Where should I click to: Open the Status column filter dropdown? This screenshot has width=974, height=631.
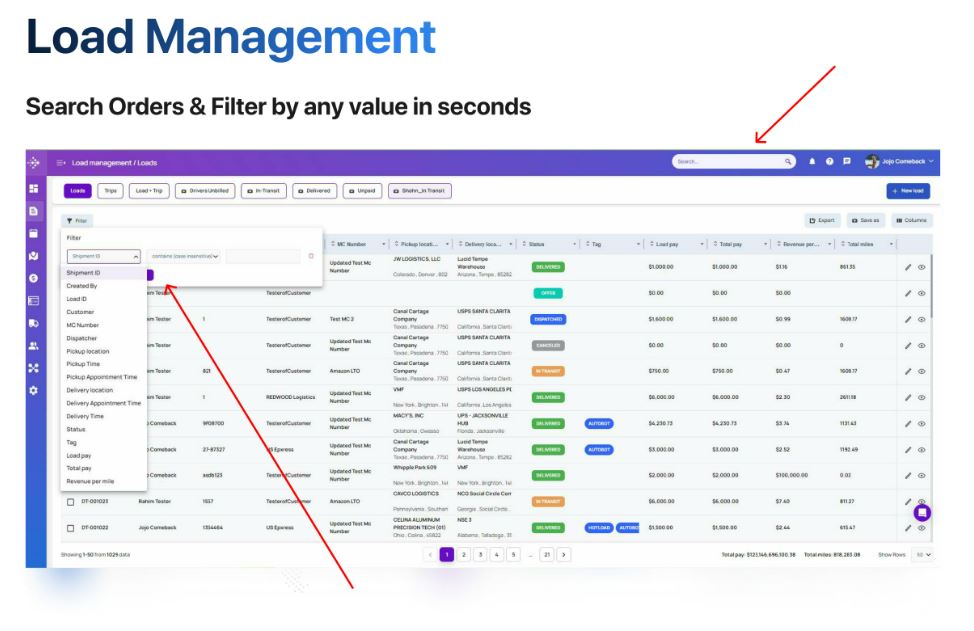(575, 242)
